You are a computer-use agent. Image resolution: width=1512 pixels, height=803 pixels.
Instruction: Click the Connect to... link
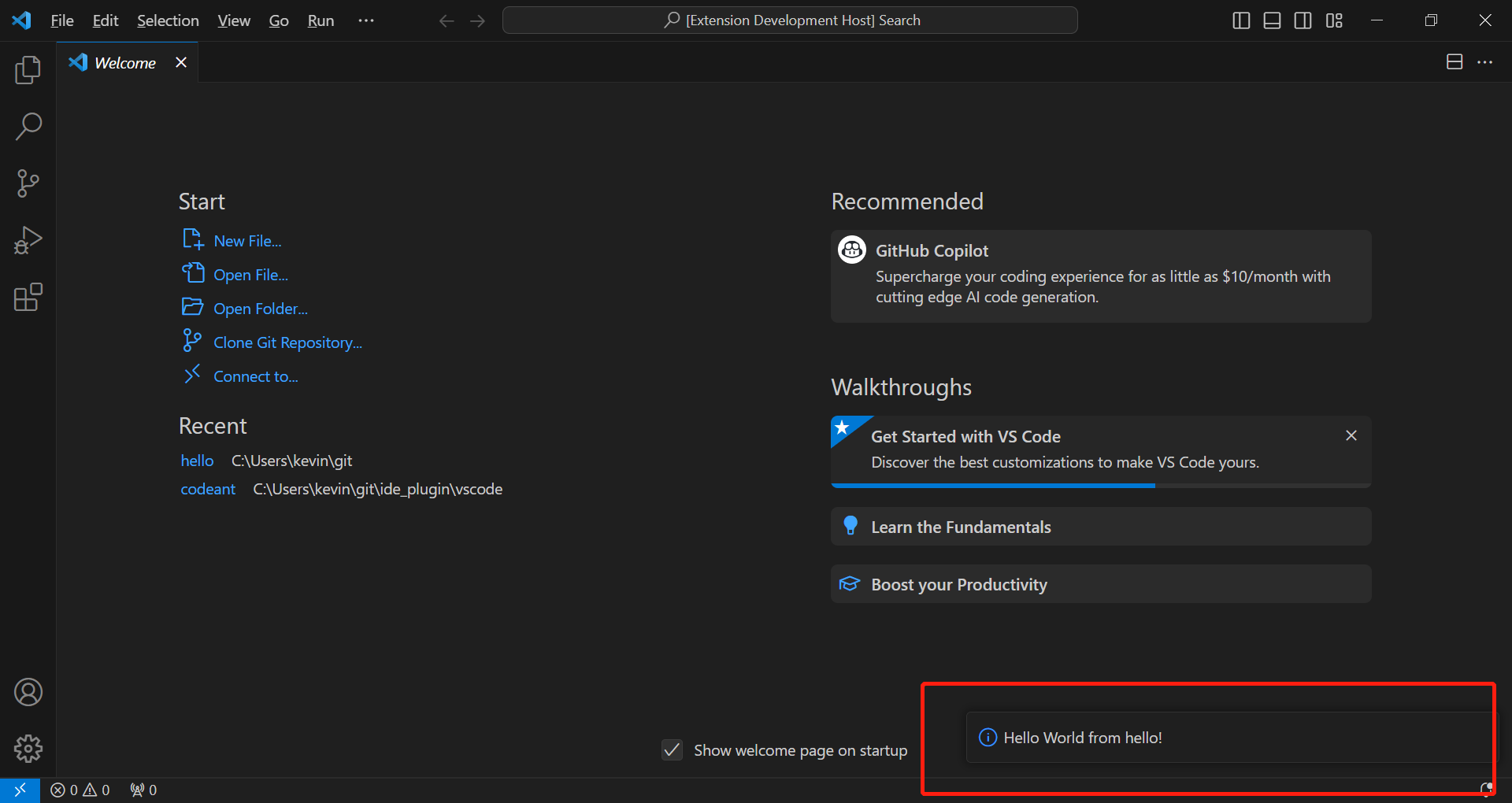point(240,376)
